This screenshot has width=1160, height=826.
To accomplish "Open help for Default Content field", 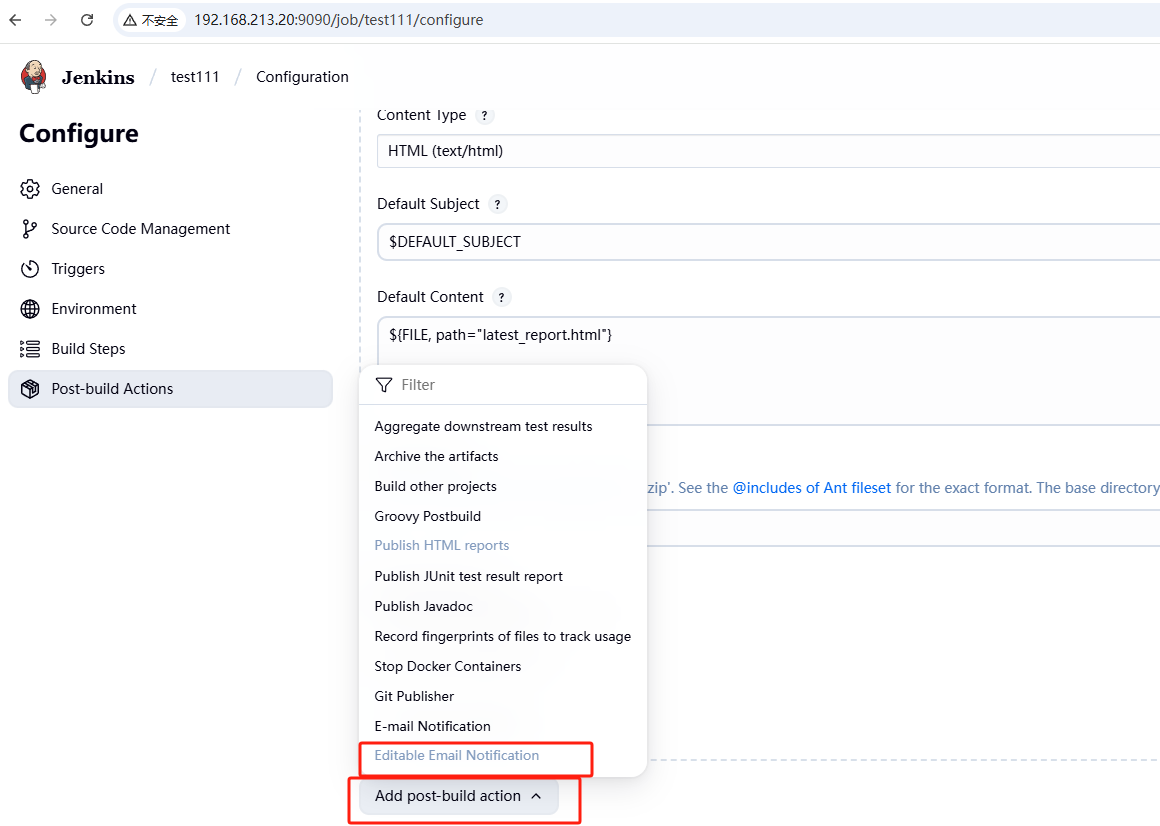I will 501,297.
